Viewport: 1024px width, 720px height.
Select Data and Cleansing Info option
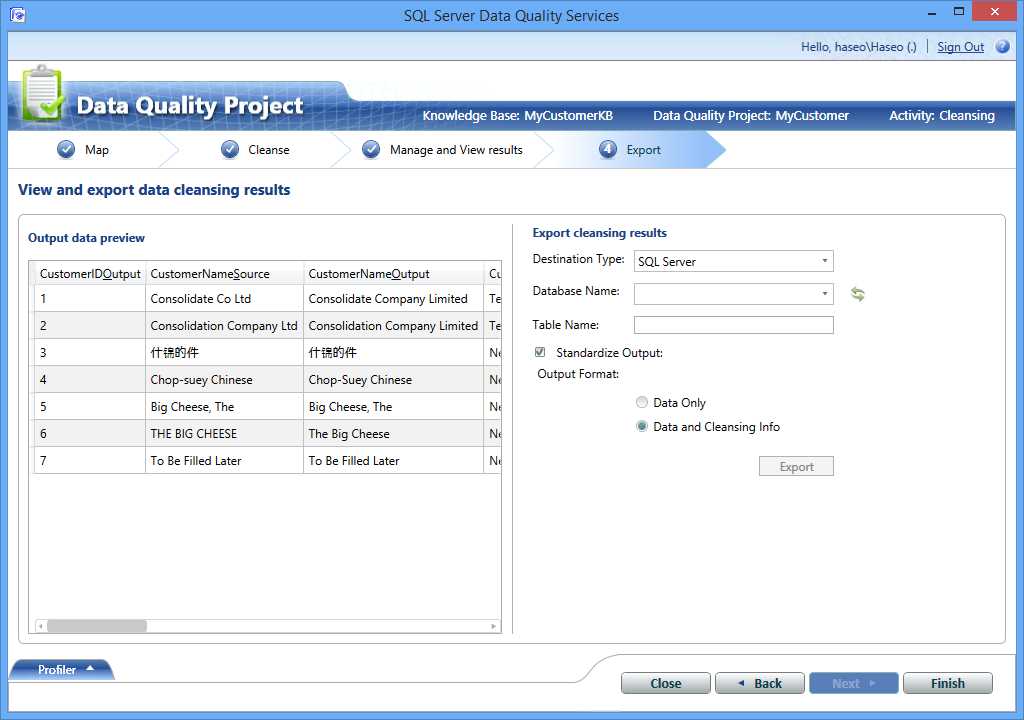642,427
